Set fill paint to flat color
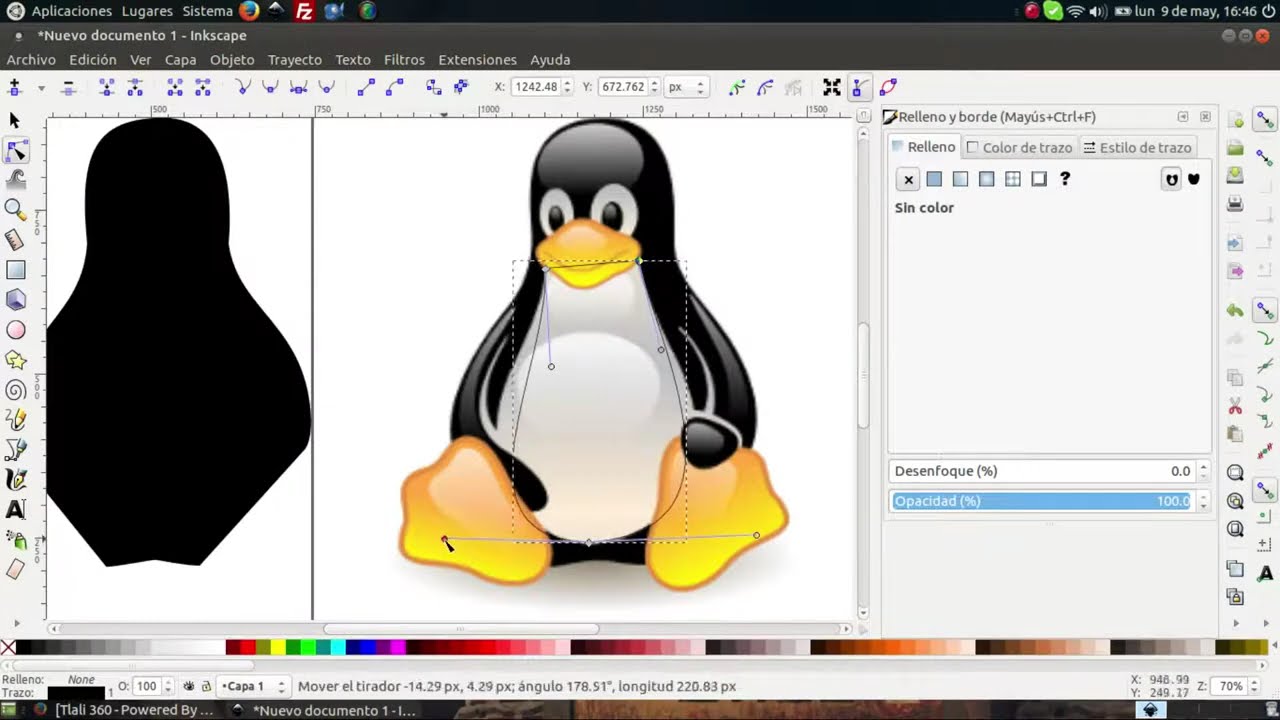The width and height of the screenshot is (1280, 720). pyautogui.click(x=934, y=179)
